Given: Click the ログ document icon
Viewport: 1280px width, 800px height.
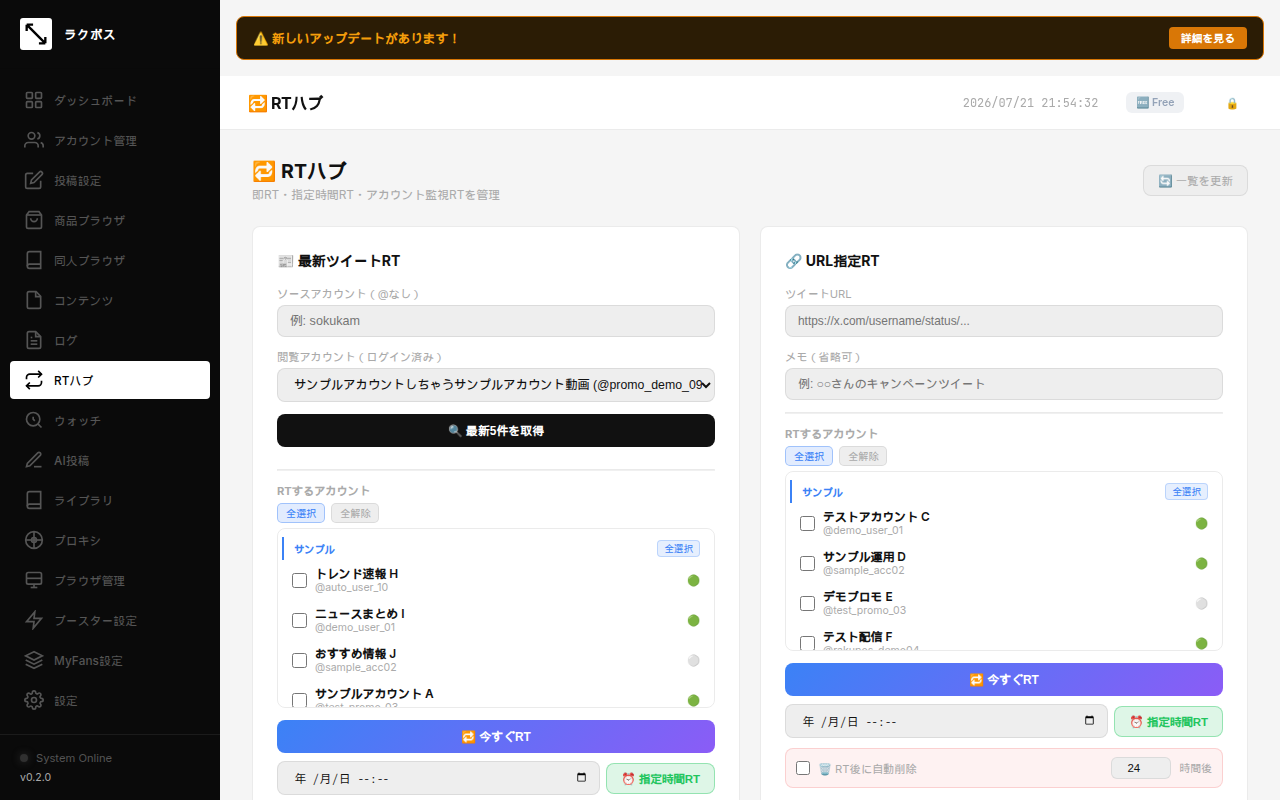Looking at the screenshot, I should 34,340.
